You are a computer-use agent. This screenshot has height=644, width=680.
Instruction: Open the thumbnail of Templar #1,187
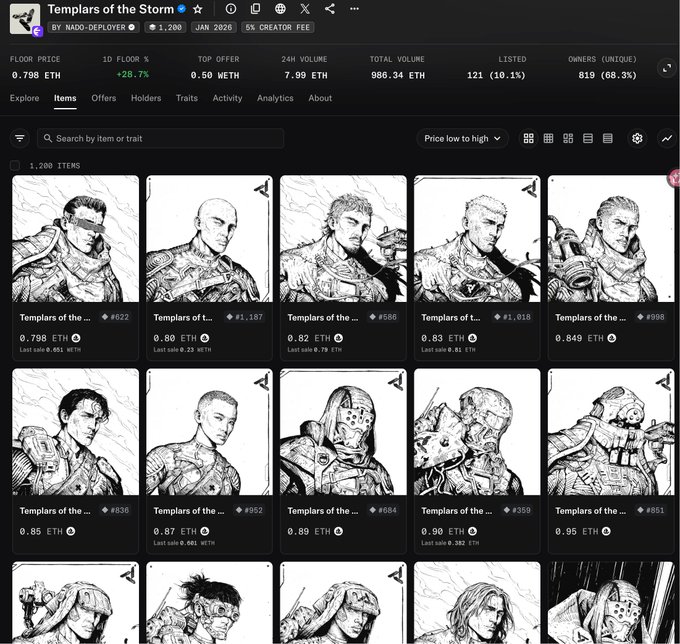209,239
